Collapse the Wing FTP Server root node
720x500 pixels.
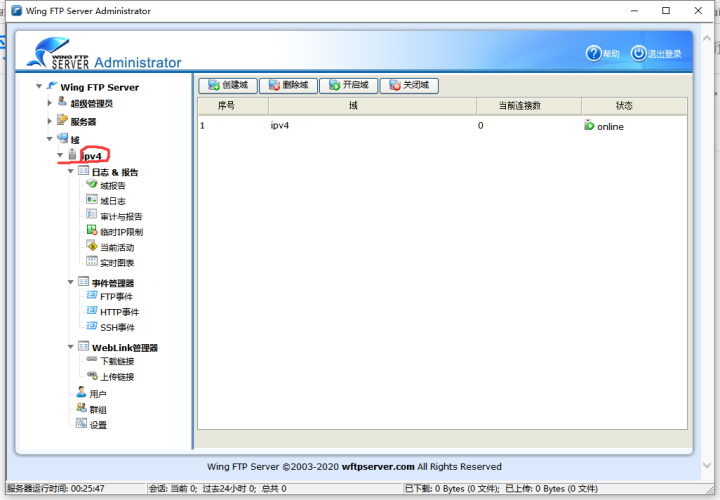point(39,86)
